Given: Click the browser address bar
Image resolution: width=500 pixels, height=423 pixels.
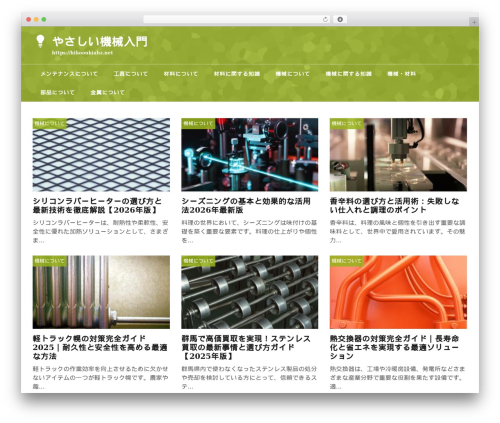Looking at the screenshot, I should 236,19.
